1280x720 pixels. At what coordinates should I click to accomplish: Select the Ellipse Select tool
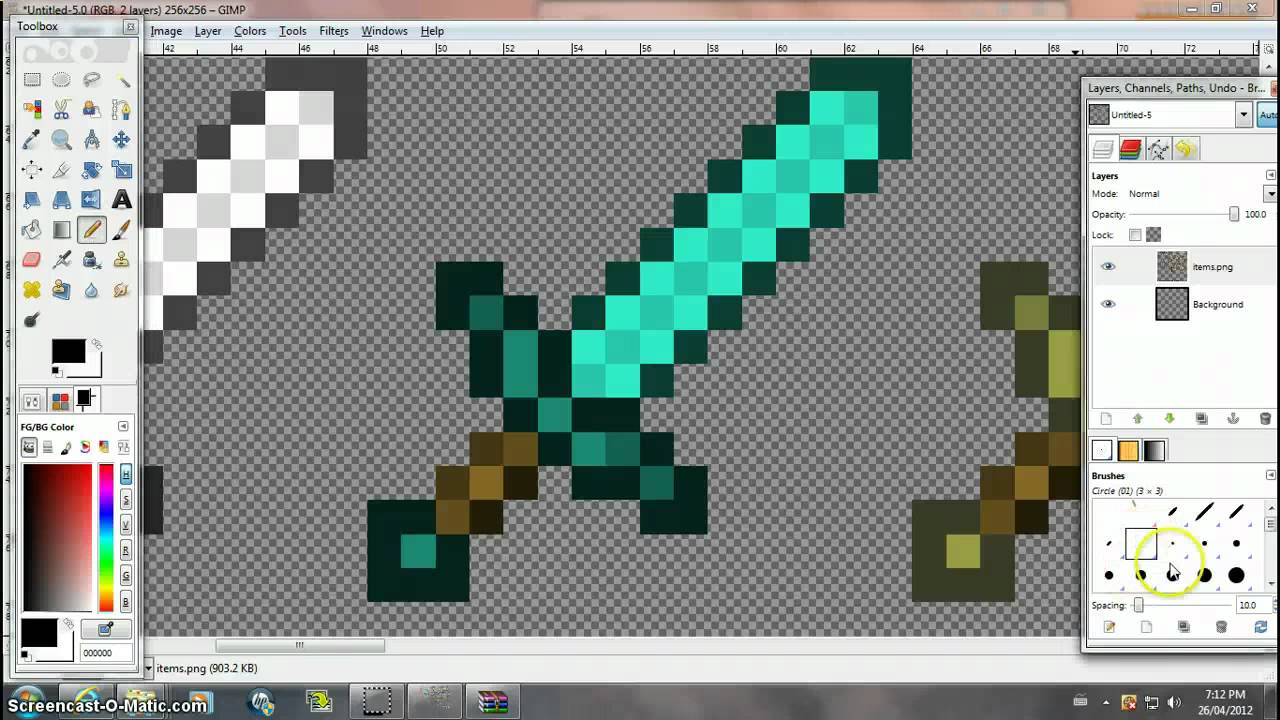pyautogui.click(x=62, y=80)
